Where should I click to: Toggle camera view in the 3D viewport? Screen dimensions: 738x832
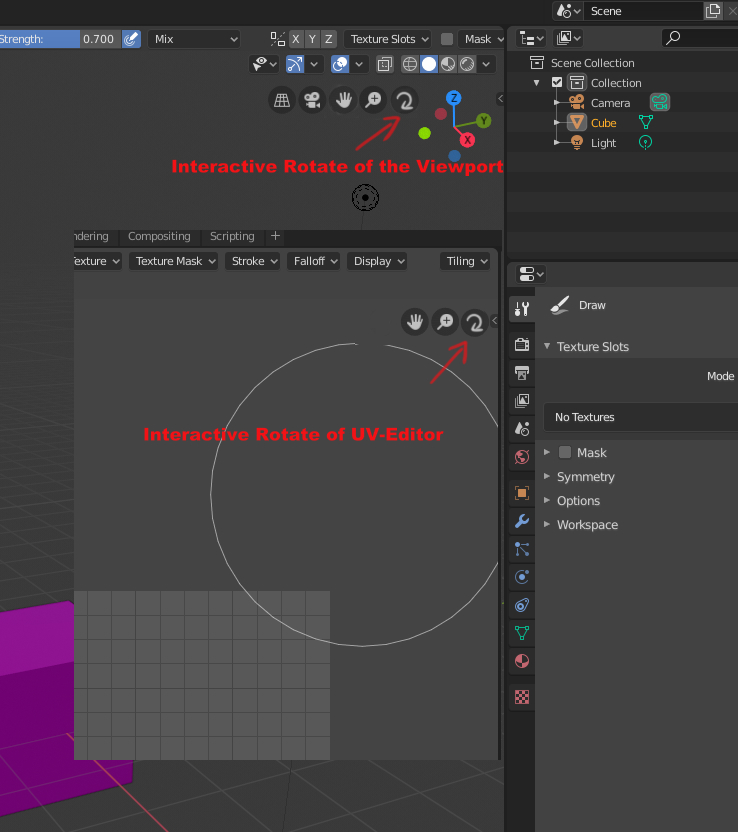[x=312, y=100]
